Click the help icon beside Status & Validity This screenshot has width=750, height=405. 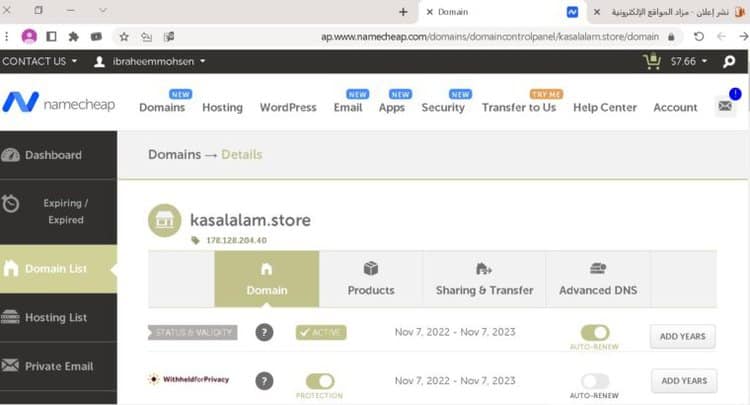(264, 332)
